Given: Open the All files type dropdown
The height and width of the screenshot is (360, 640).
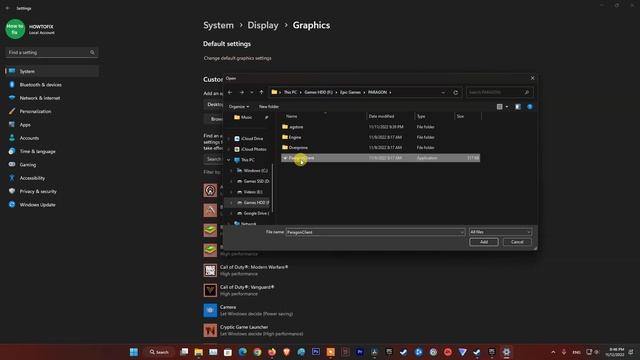Looking at the screenshot, I should coord(500,232).
